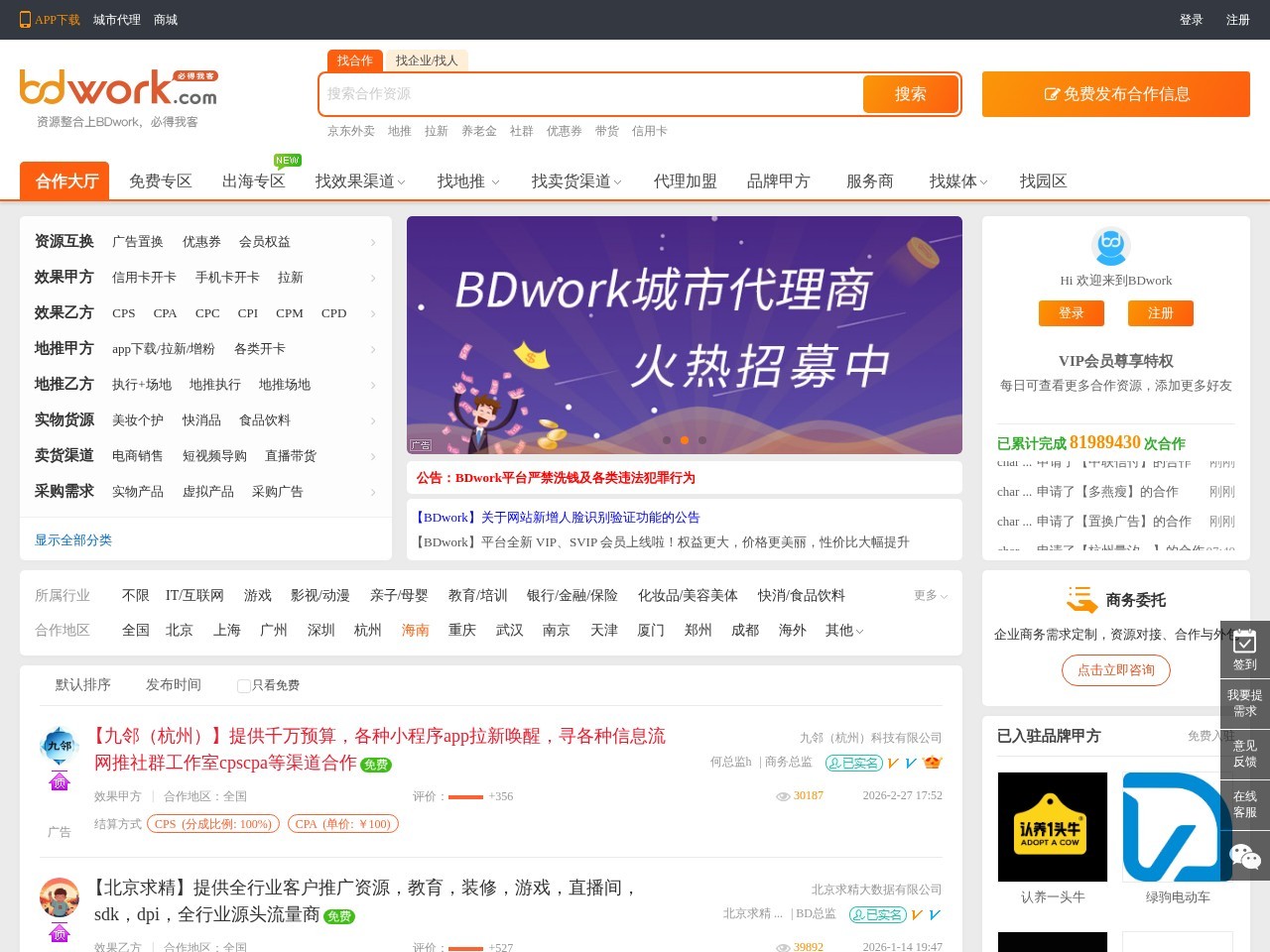
Task: Expand the 卖货渠道 category arrow
Action: point(373,456)
